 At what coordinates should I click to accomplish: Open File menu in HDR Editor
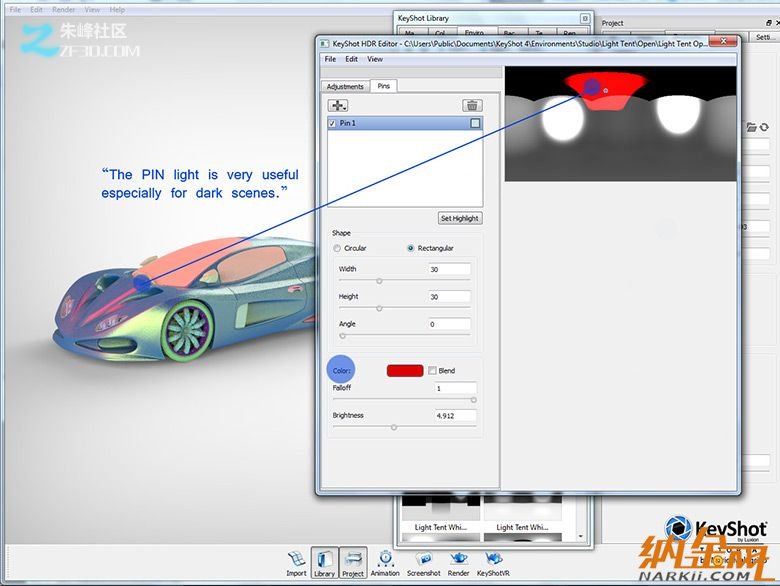330,59
